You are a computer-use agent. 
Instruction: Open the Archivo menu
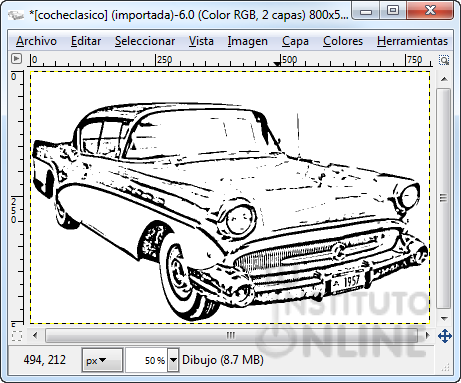[36, 41]
